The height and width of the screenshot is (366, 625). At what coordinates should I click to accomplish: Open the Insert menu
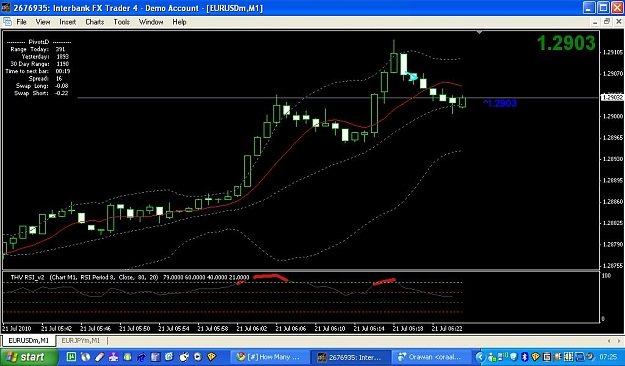click(67, 22)
